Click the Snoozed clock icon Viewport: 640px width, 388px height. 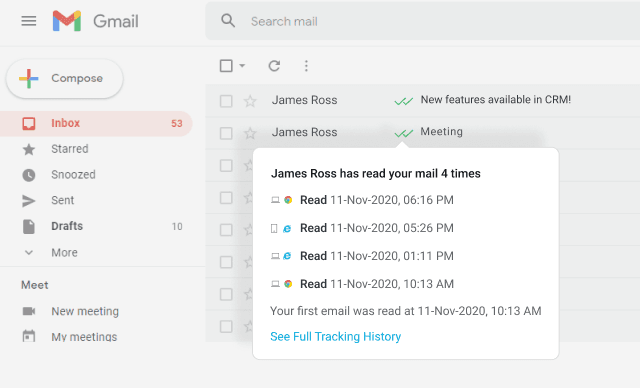pyautogui.click(x=29, y=175)
